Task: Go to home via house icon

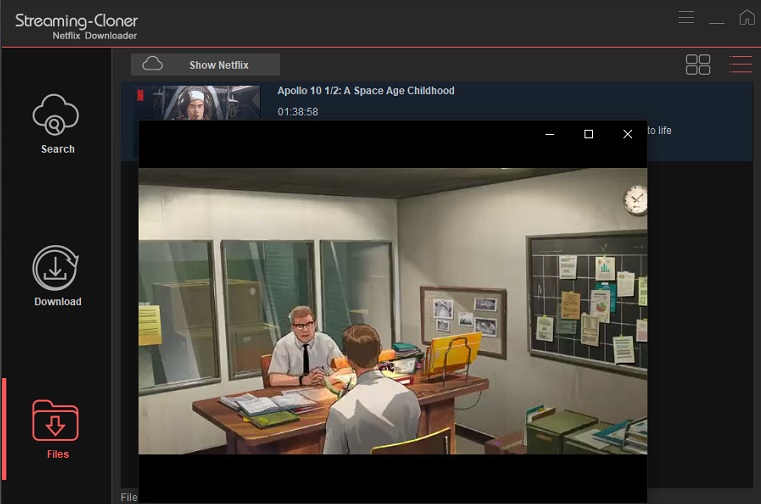Action: (746, 17)
